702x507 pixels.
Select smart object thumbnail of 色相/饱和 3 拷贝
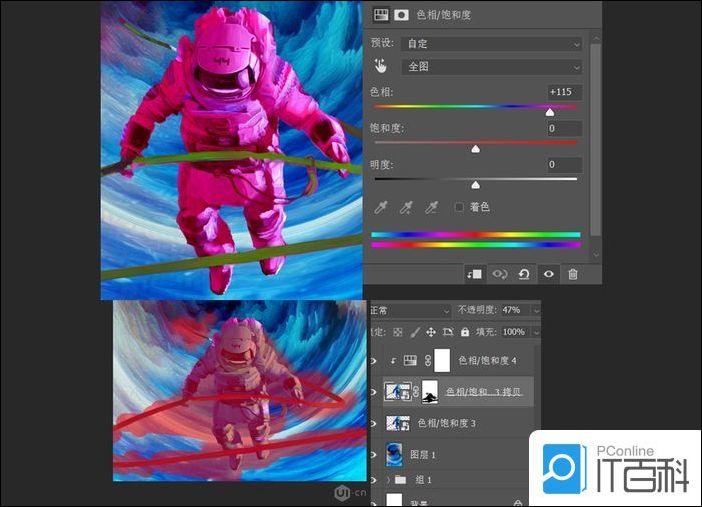click(x=398, y=391)
